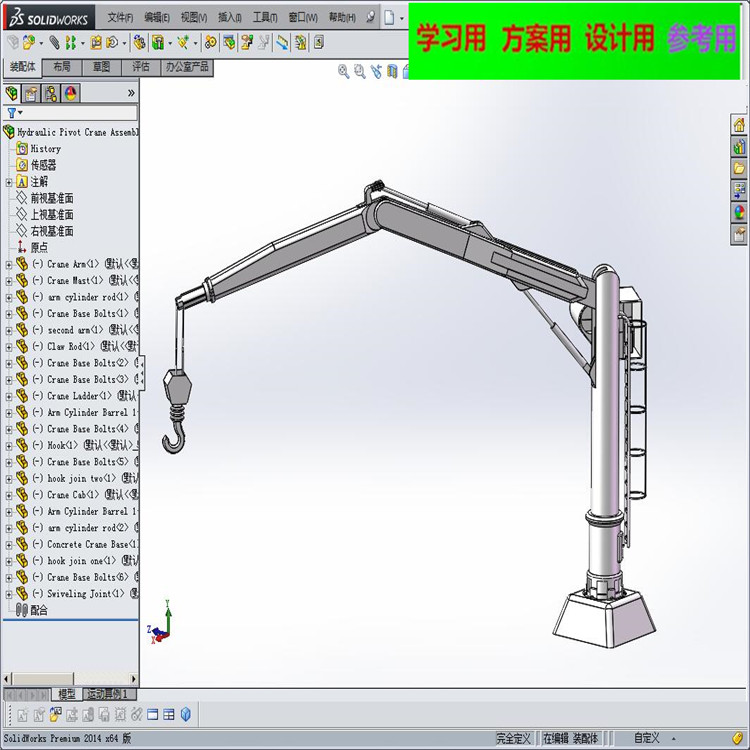Screen dimensions: 750x750
Task: Click the Previous View icon
Action: click(x=376, y=71)
